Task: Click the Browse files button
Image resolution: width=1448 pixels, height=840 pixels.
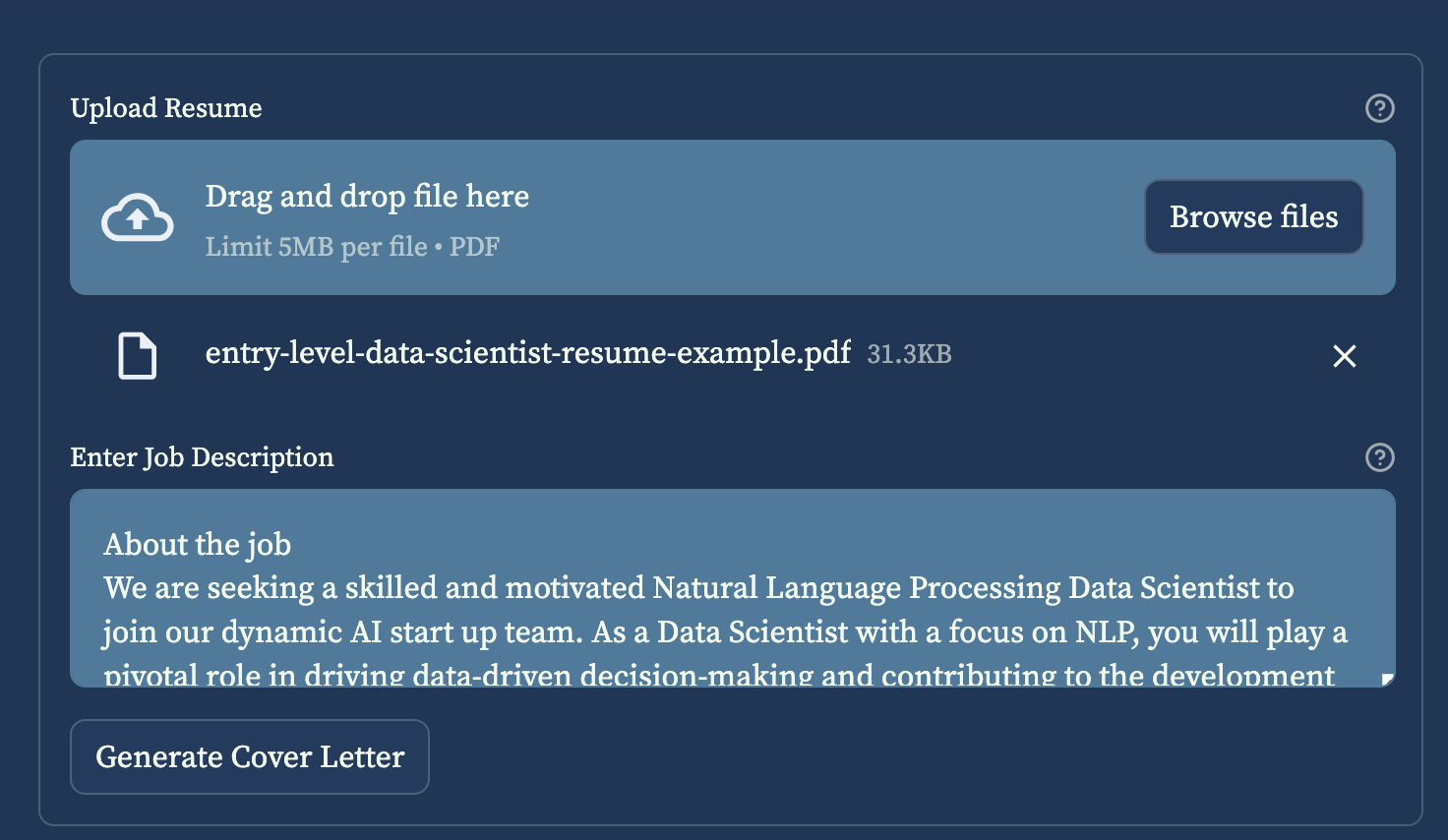Action: point(1254,216)
